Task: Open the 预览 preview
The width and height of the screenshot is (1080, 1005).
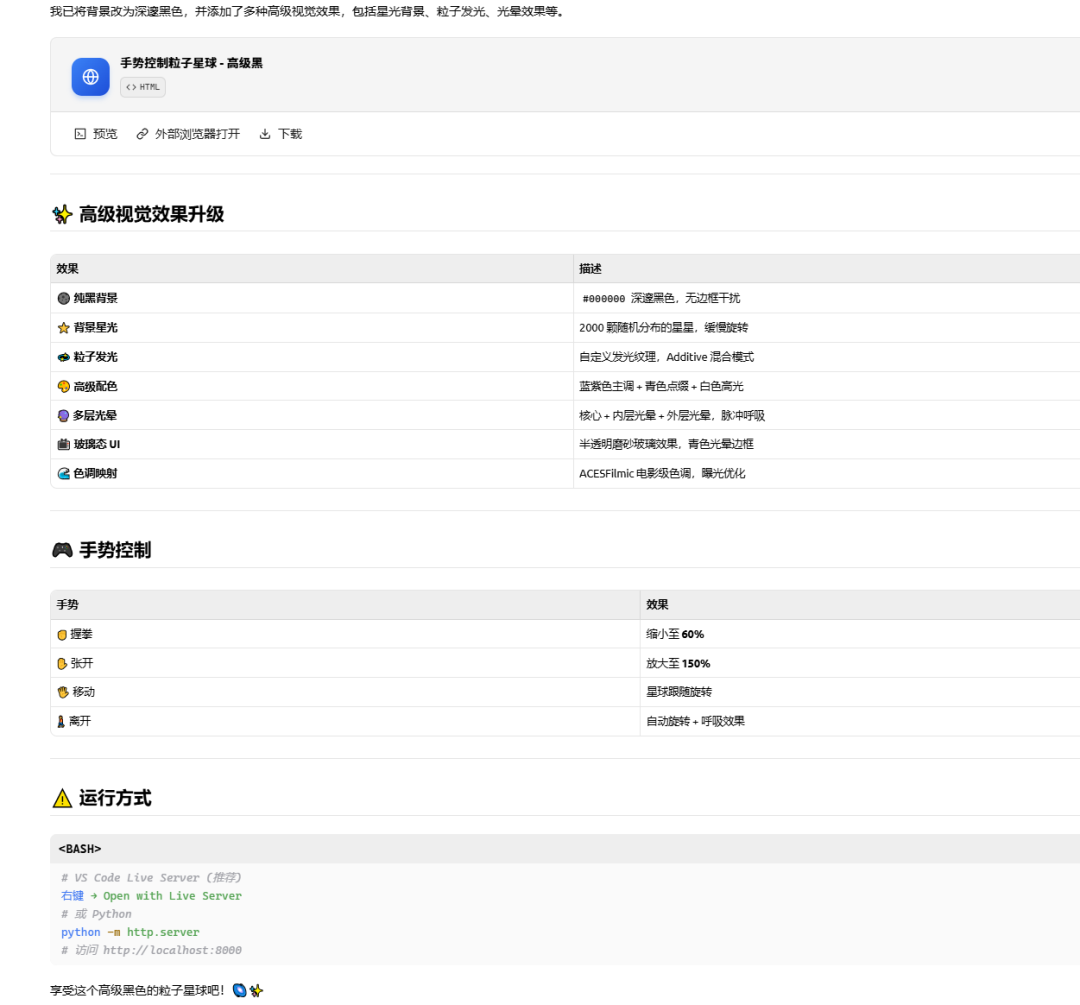Action: (x=96, y=133)
